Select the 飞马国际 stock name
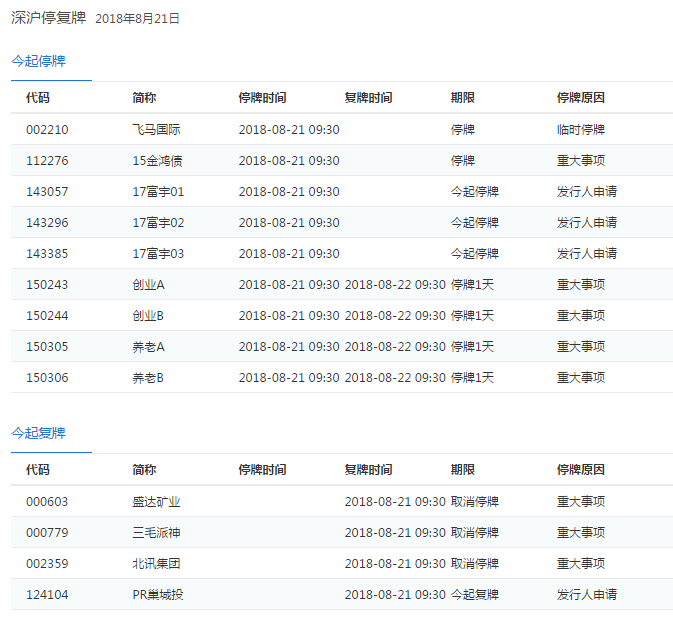The width and height of the screenshot is (673, 621). [x=156, y=130]
